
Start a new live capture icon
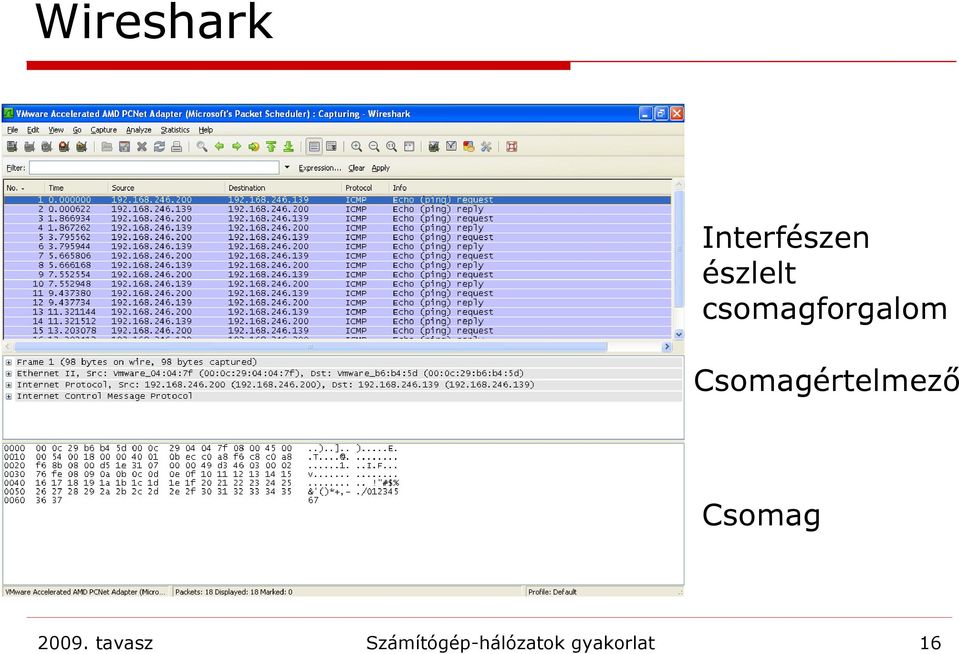coord(46,146)
